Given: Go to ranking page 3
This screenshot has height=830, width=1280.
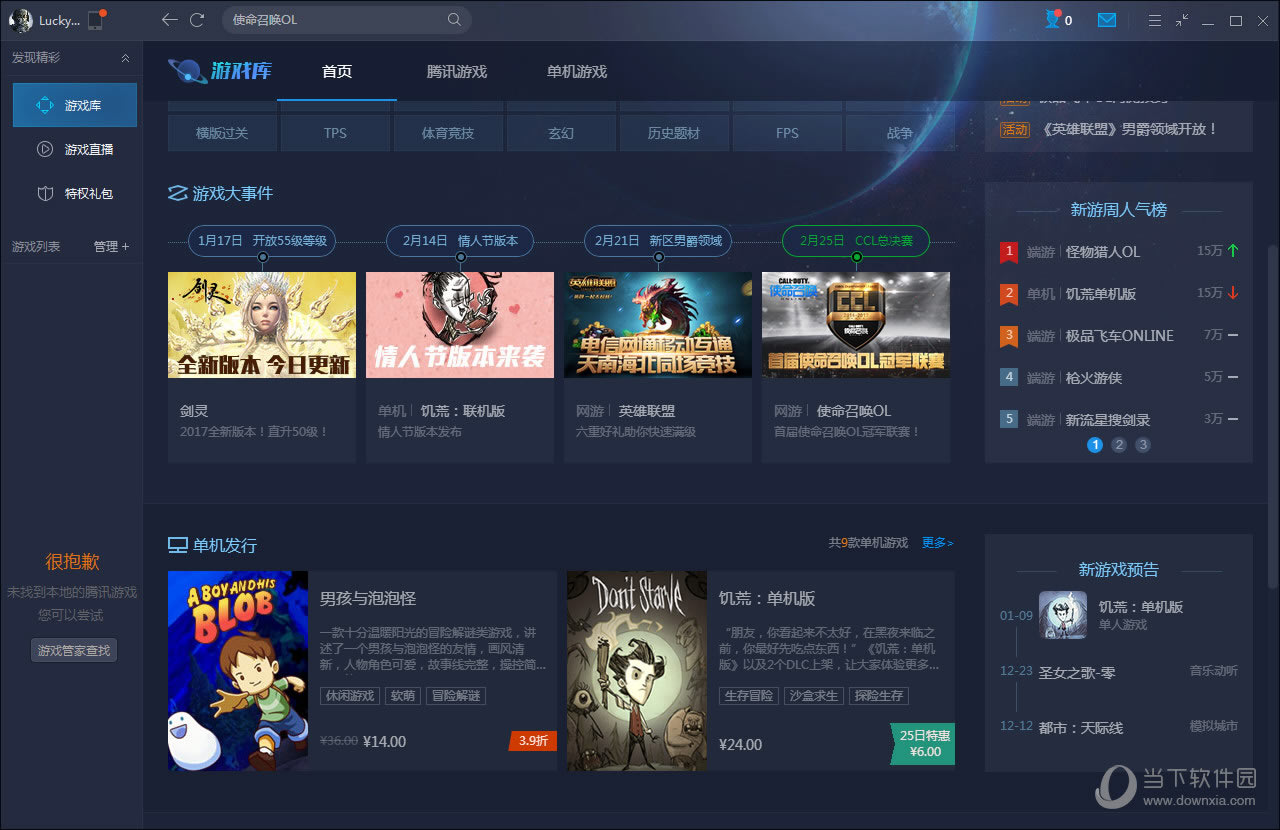Looking at the screenshot, I should tap(1143, 445).
